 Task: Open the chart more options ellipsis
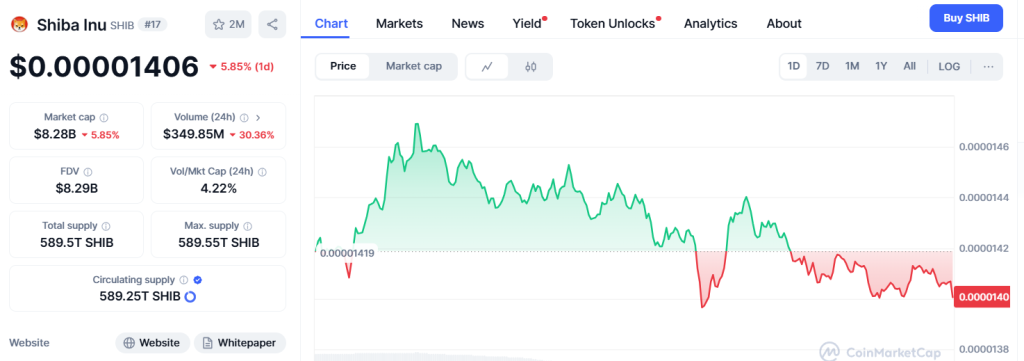click(x=988, y=67)
